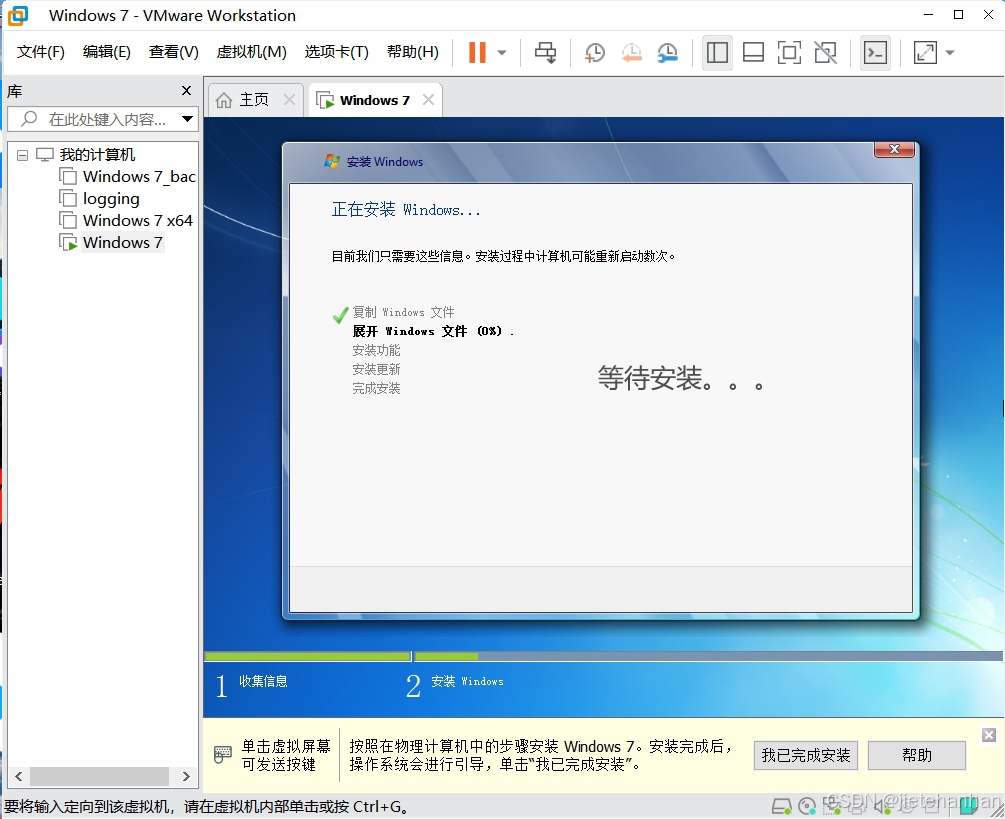Click the 安装 Windows stage 2 label

tap(467, 681)
